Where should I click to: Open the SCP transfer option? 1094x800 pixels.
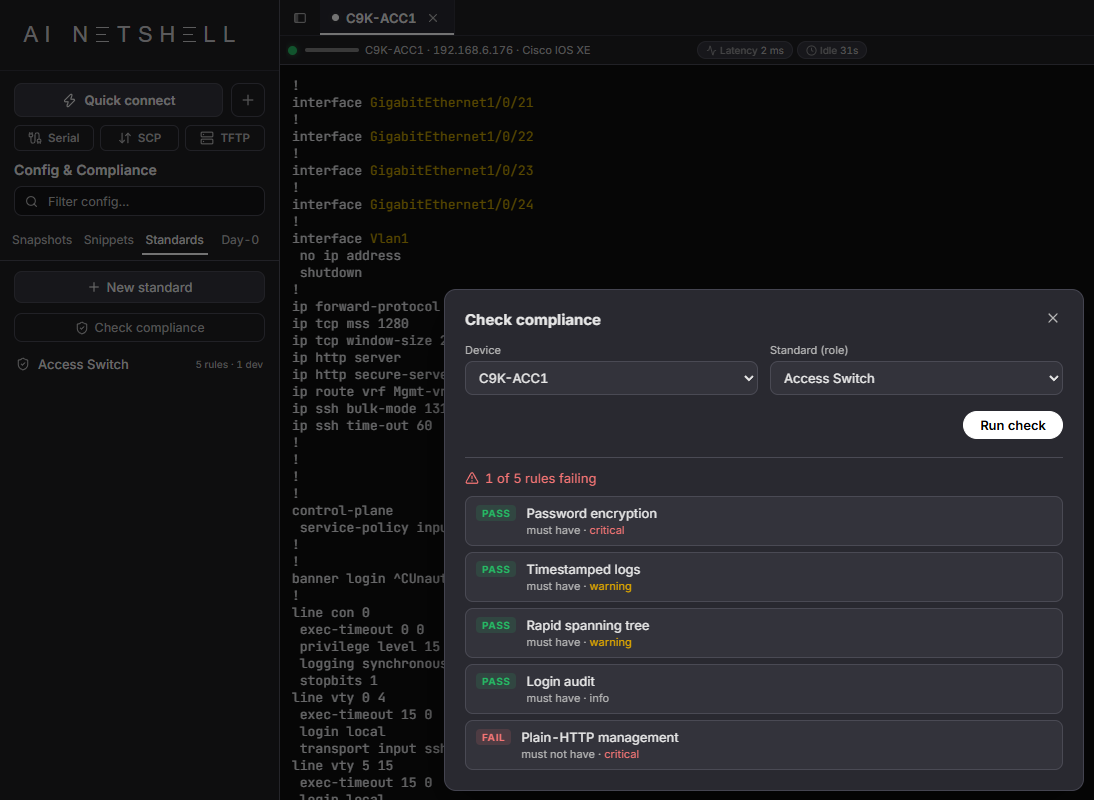click(140, 138)
